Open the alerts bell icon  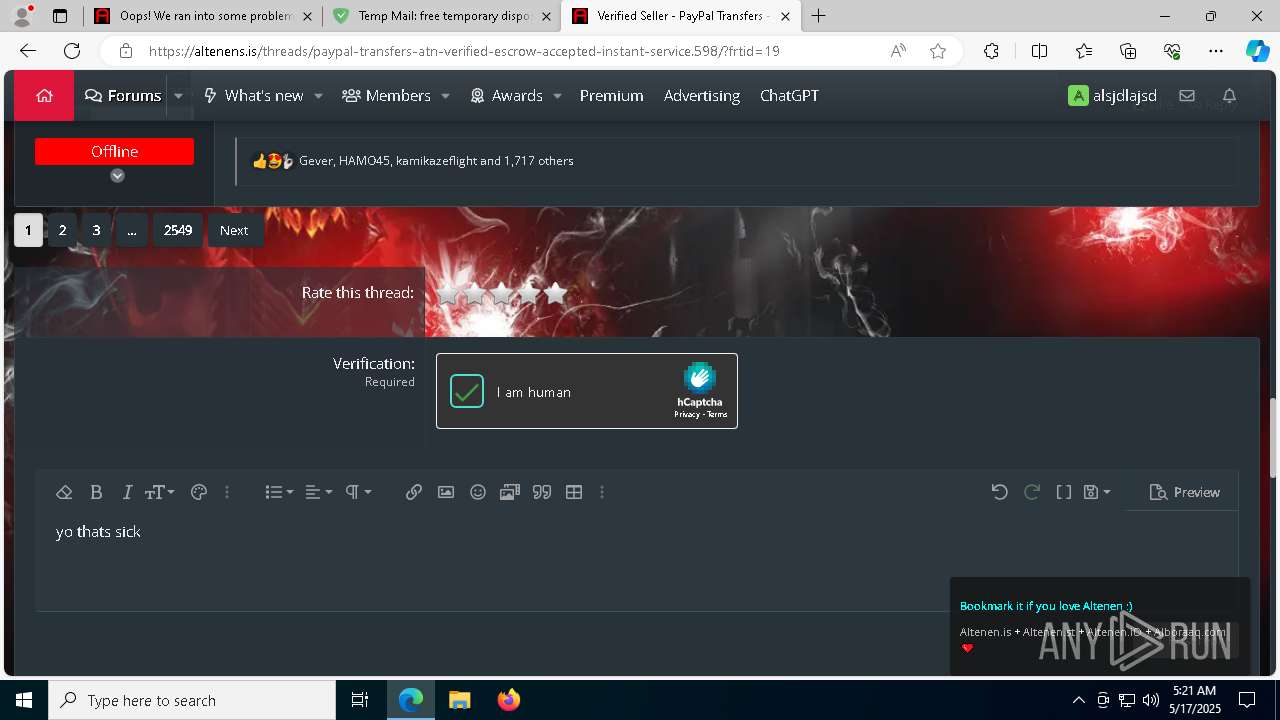(x=1230, y=96)
